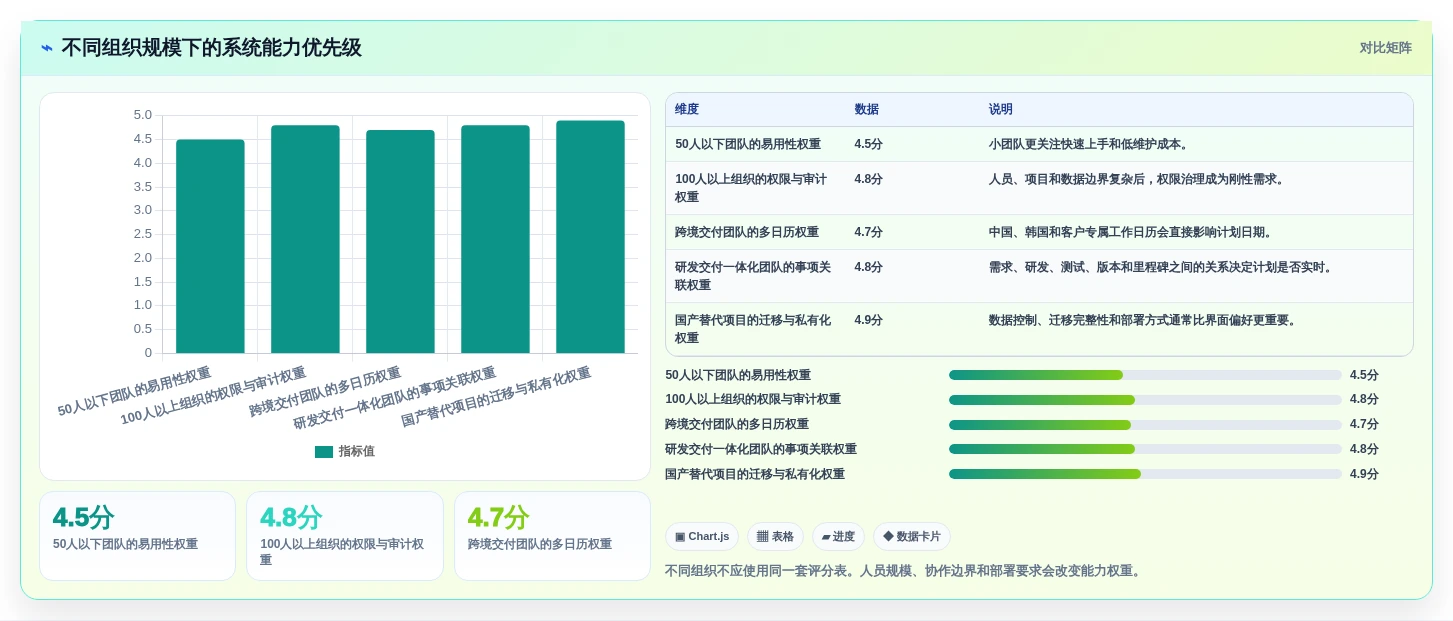Click the bar for 100人以上组织的权限与审计权重
Screen dimensions: 1453x621
(x=305, y=239)
